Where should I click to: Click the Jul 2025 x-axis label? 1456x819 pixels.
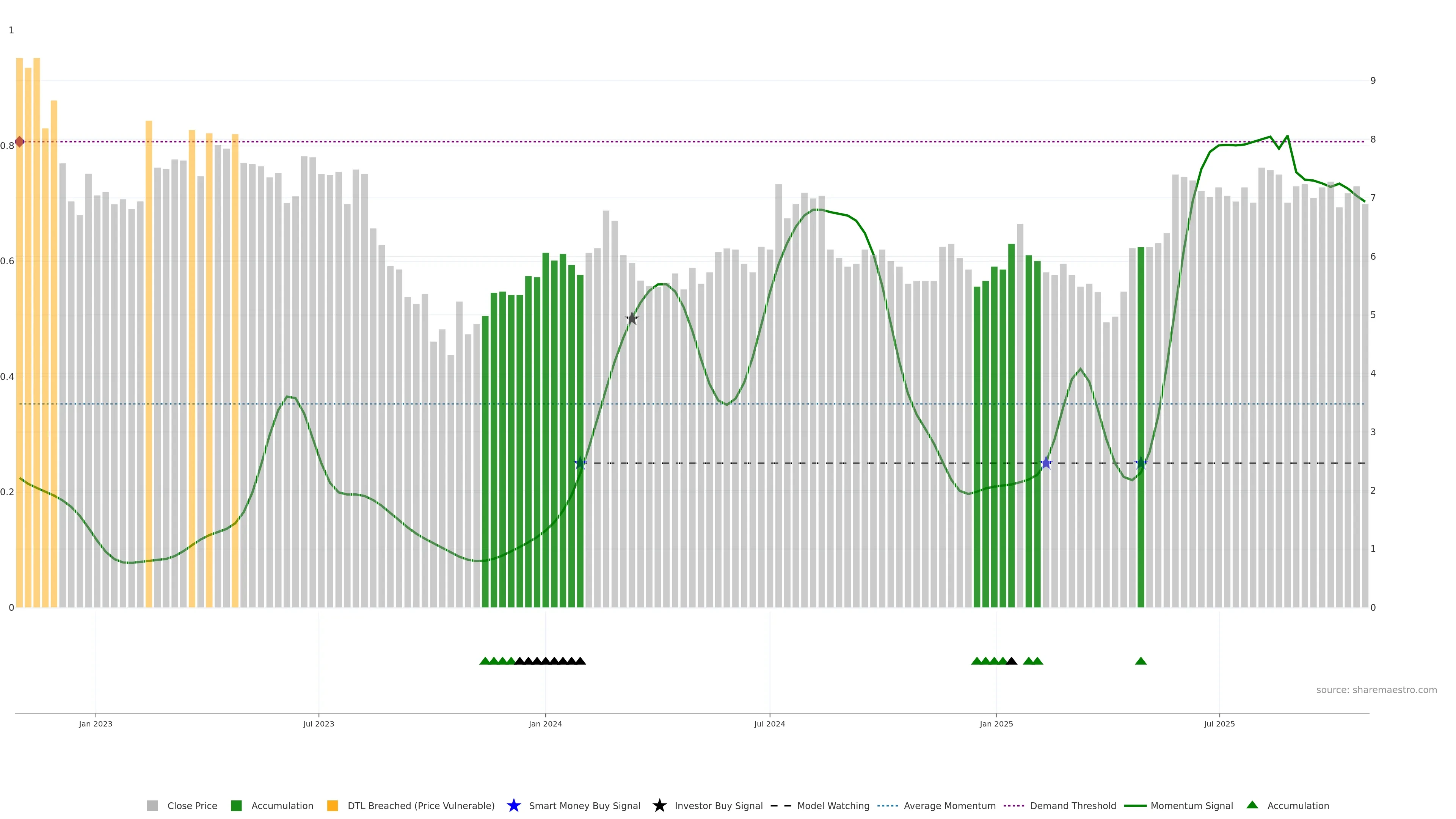(1219, 724)
